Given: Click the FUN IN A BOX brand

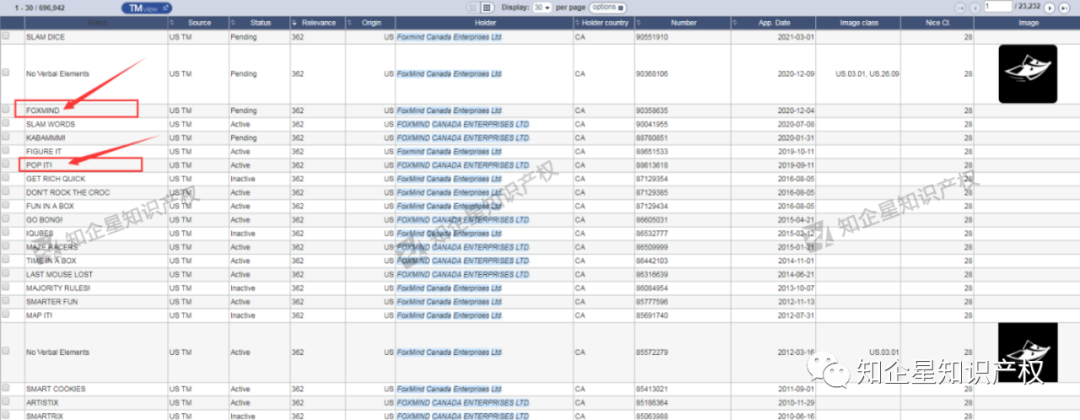Looking at the screenshot, I should (50, 206).
